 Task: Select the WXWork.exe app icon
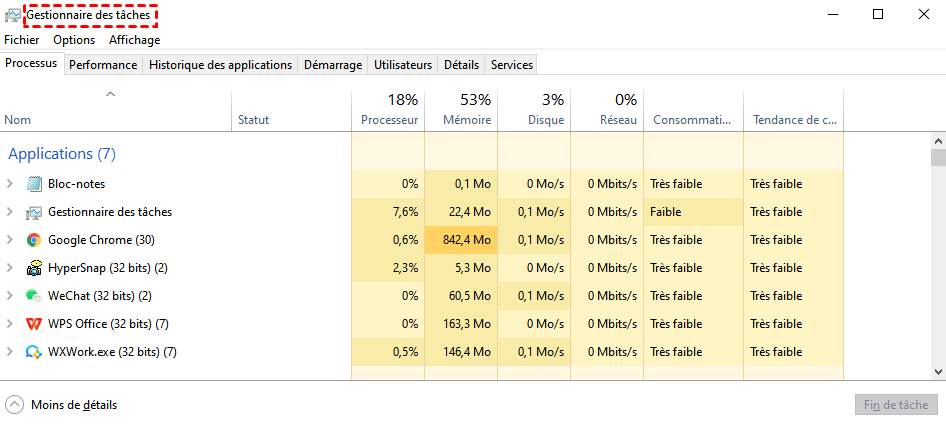coord(34,352)
